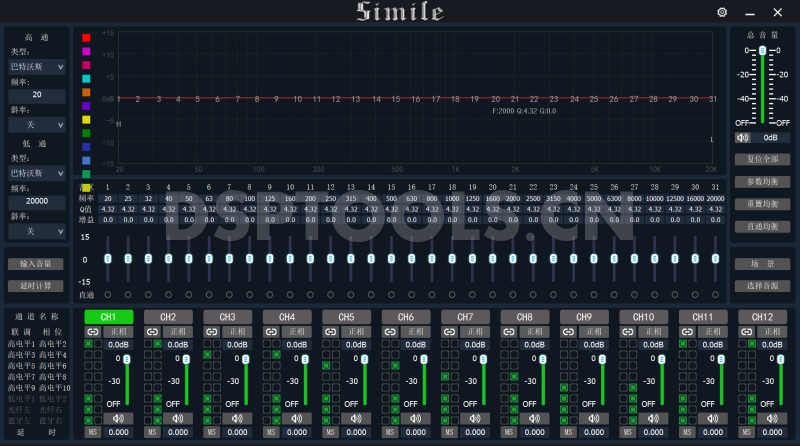800x446 pixels.
Task: Toggle the bypass radio for EQ band 1
Action: tap(107, 295)
